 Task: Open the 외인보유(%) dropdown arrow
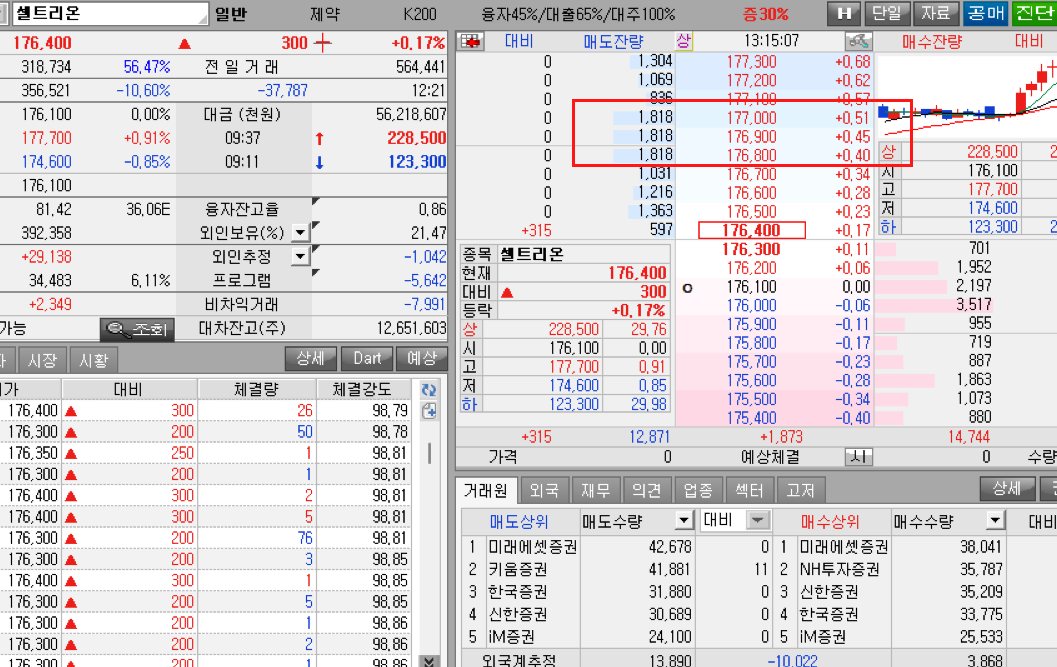[300, 233]
